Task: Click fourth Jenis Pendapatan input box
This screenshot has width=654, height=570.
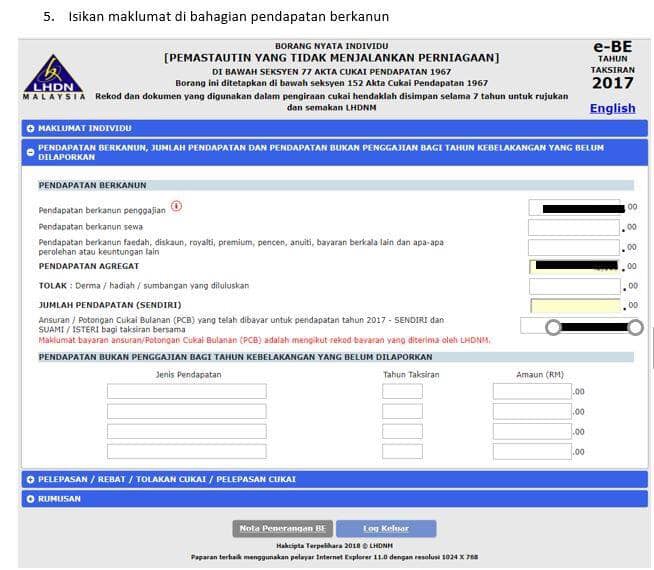Action: coord(186,451)
